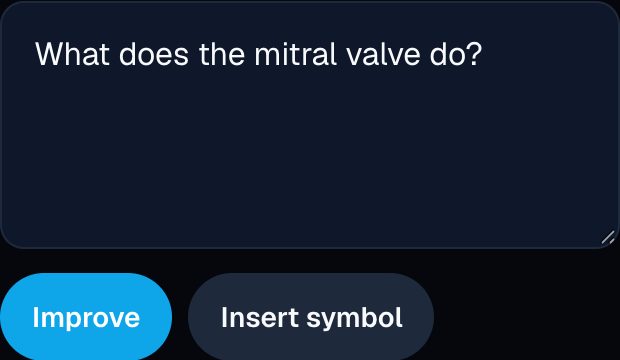This screenshot has width=620, height=360.
Task: Place cursor in the word "mitral"
Action: point(295,54)
